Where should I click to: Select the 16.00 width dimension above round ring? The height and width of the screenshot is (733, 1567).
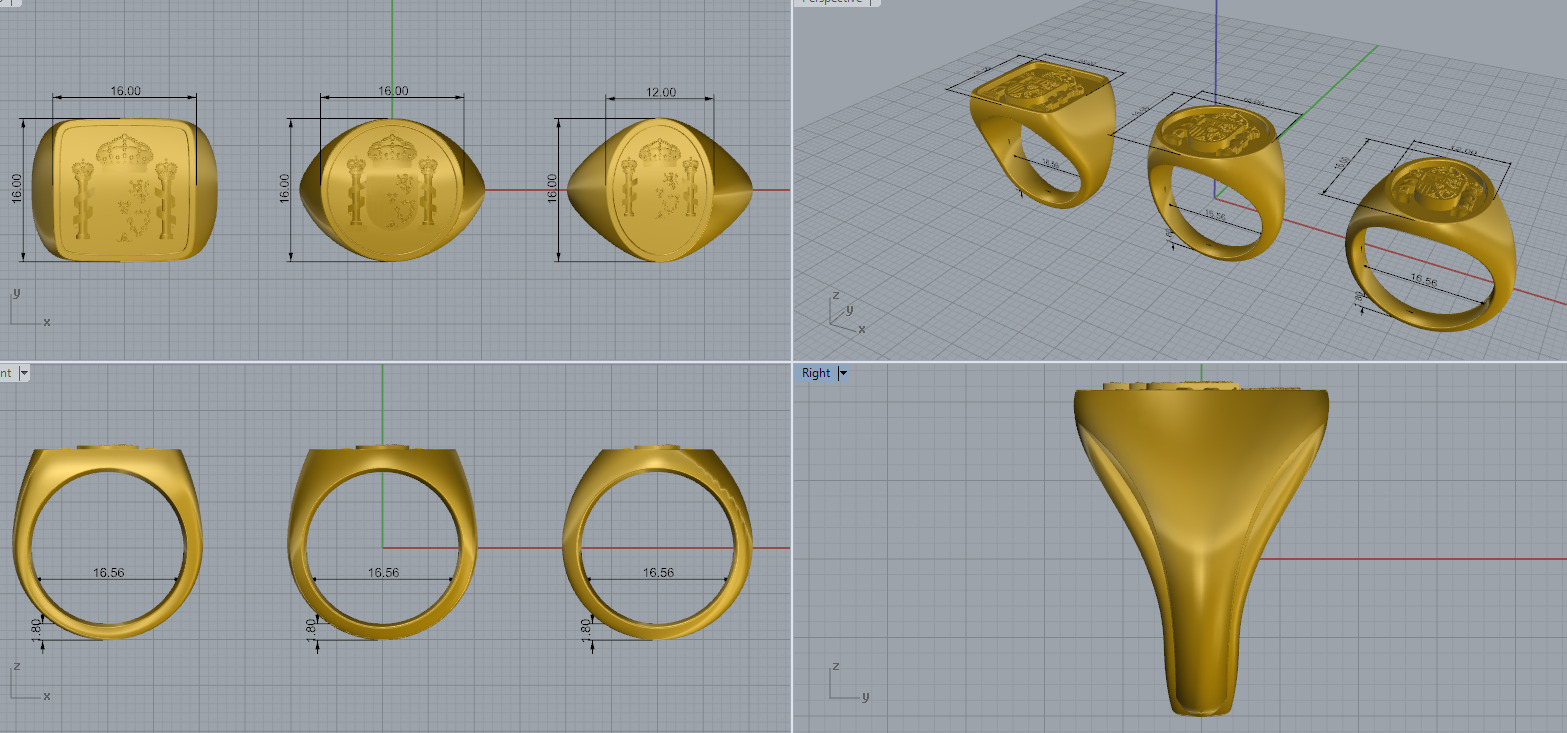point(393,91)
